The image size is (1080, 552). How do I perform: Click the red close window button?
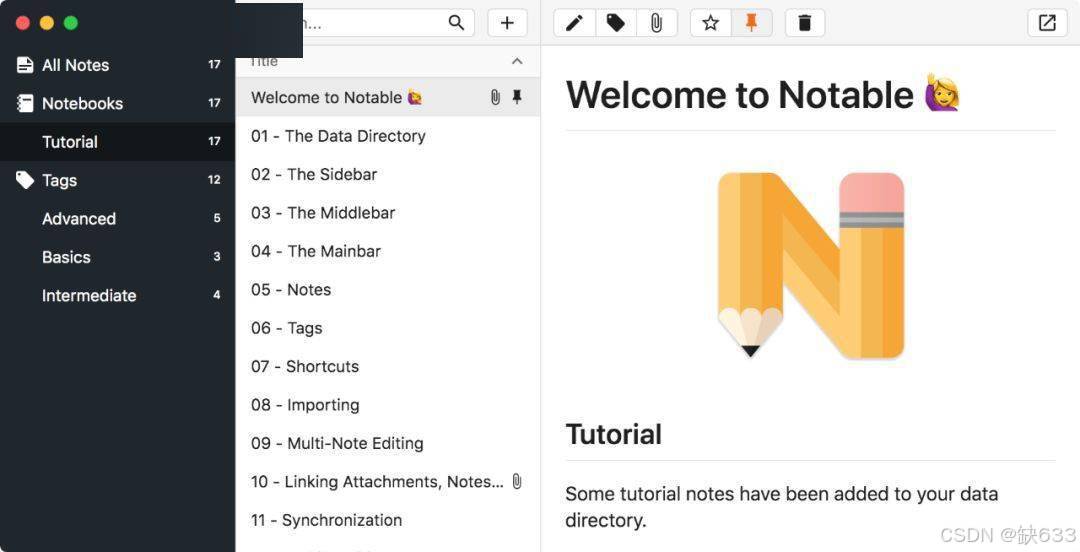(x=23, y=23)
